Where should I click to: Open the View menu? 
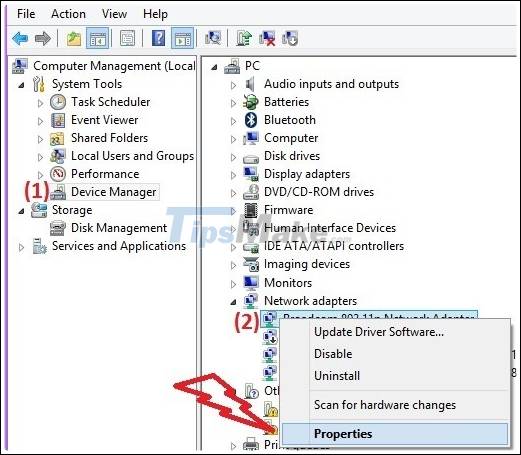pyautogui.click(x=114, y=14)
